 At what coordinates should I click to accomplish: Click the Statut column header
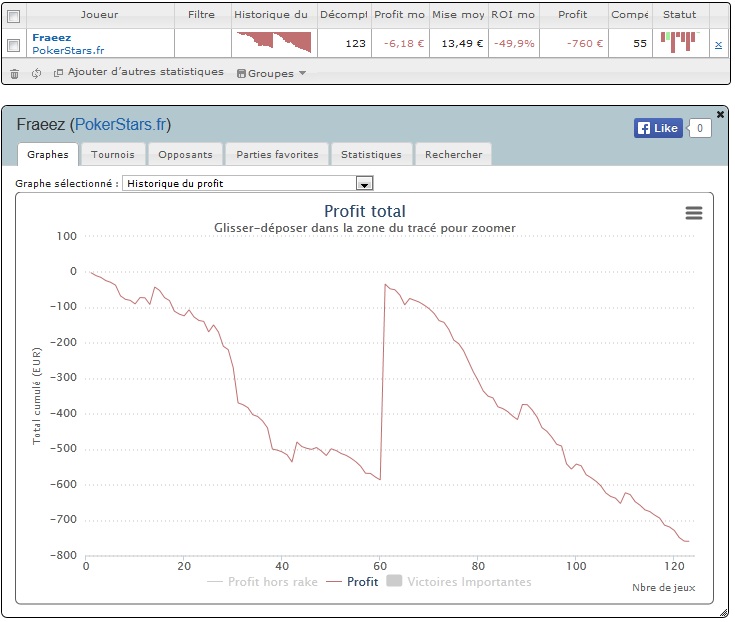[x=680, y=15]
